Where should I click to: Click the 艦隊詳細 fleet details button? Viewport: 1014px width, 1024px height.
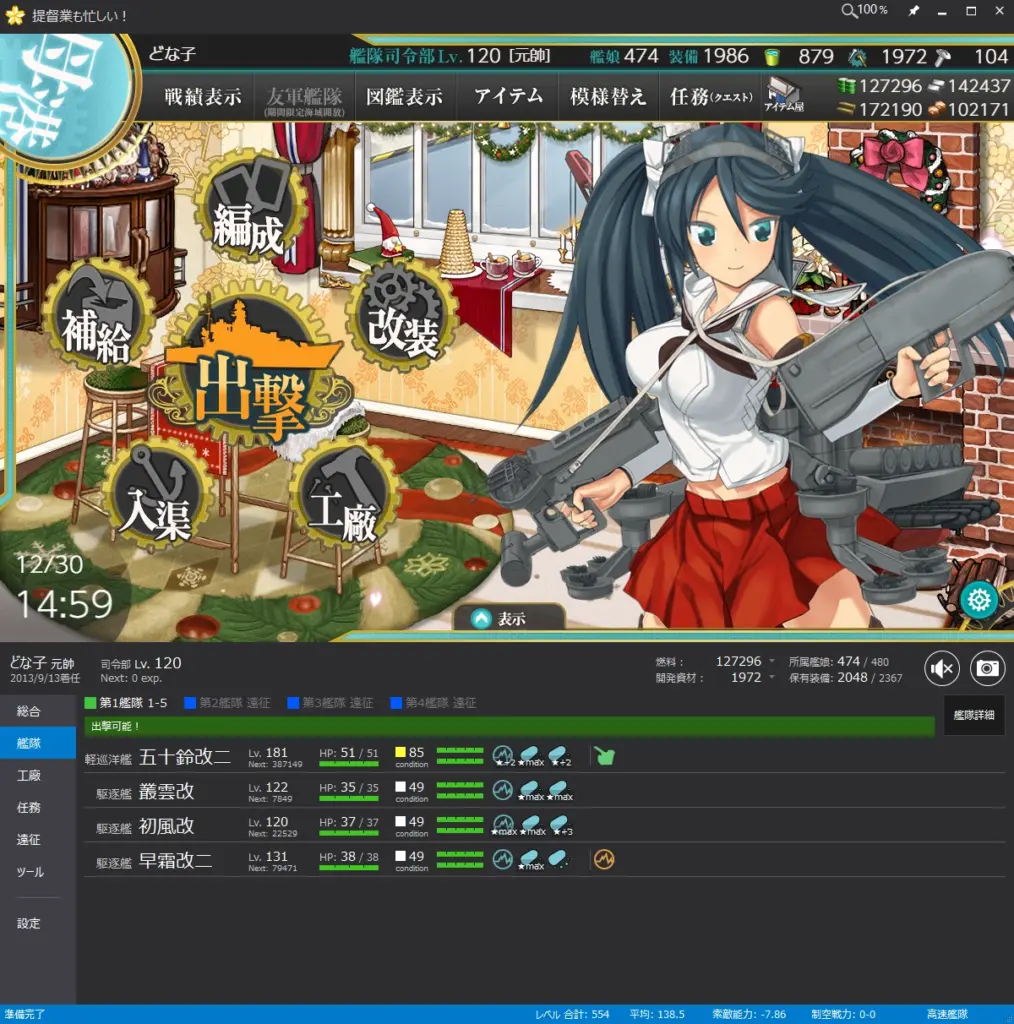pos(973,715)
